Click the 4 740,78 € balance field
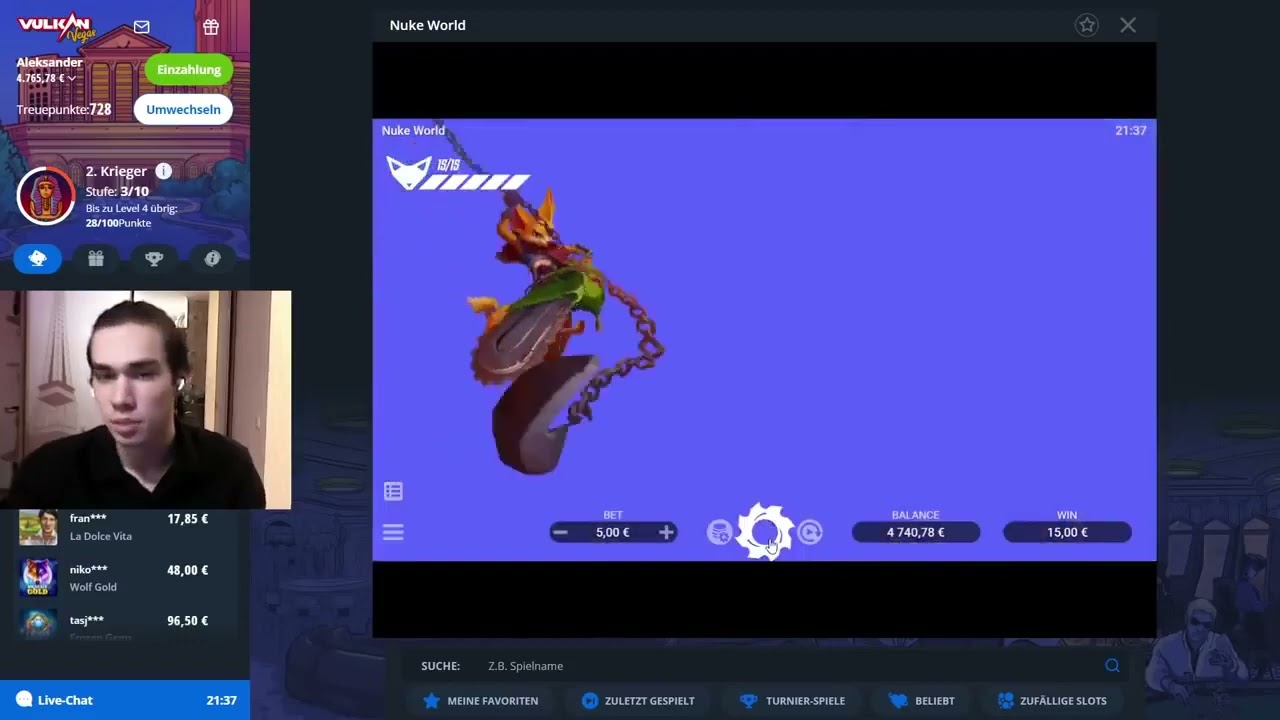The width and height of the screenshot is (1280, 720). [915, 532]
